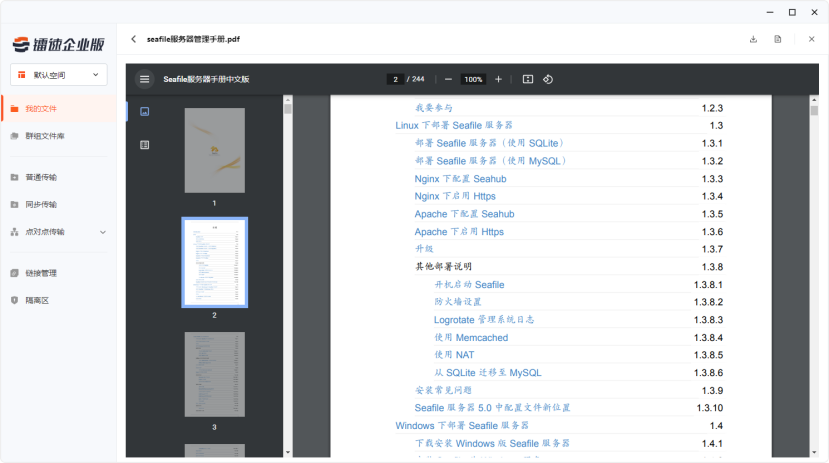Toggle the PDF sidebar hamburger menu

click(144, 79)
